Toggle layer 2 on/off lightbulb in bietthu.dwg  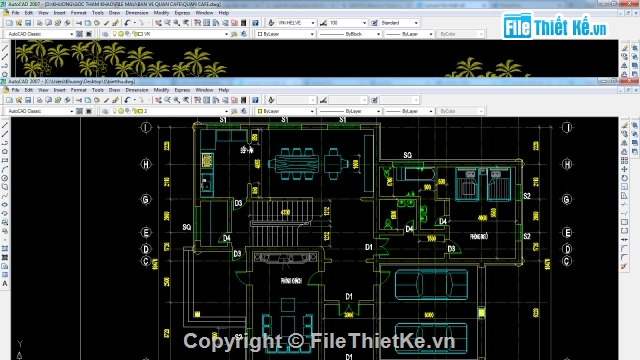tap(115, 111)
